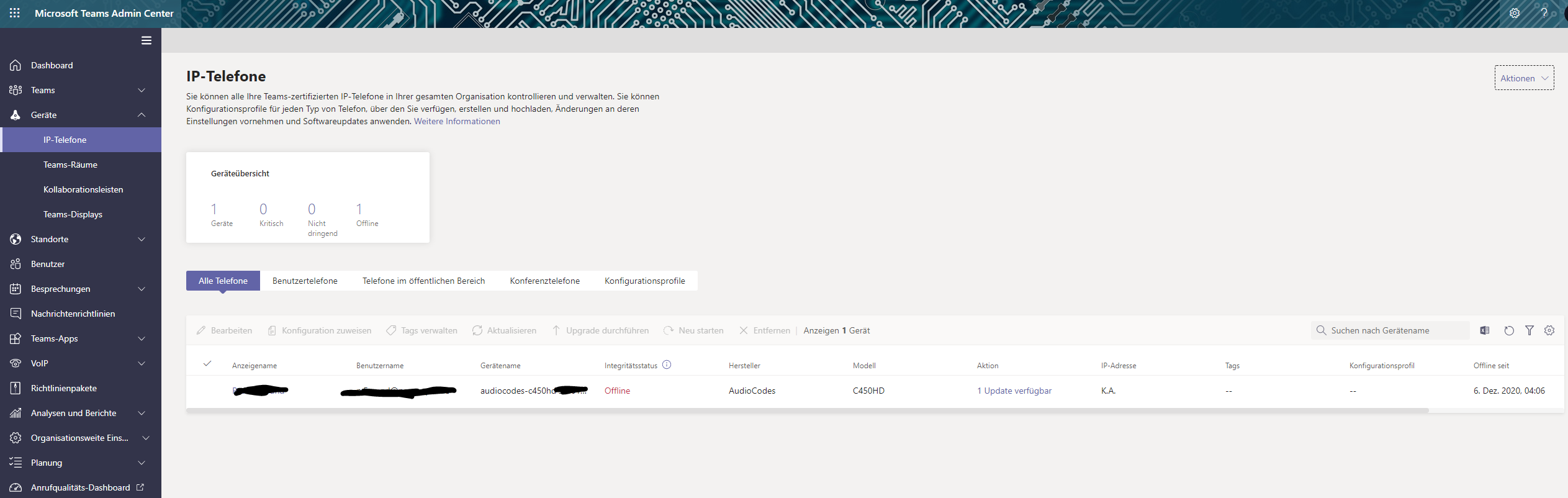The width and height of the screenshot is (1568, 498).
Task: Click refresh table icon
Action: (1509, 330)
